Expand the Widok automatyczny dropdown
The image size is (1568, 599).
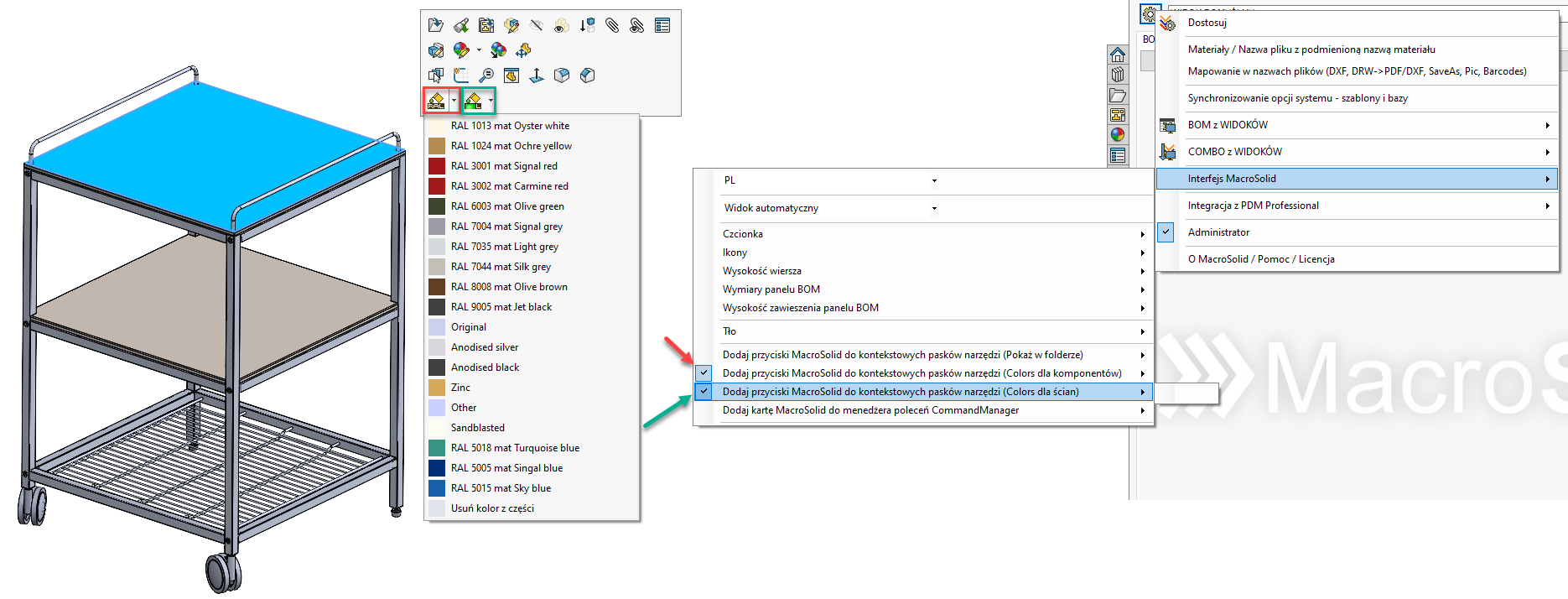coord(933,208)
